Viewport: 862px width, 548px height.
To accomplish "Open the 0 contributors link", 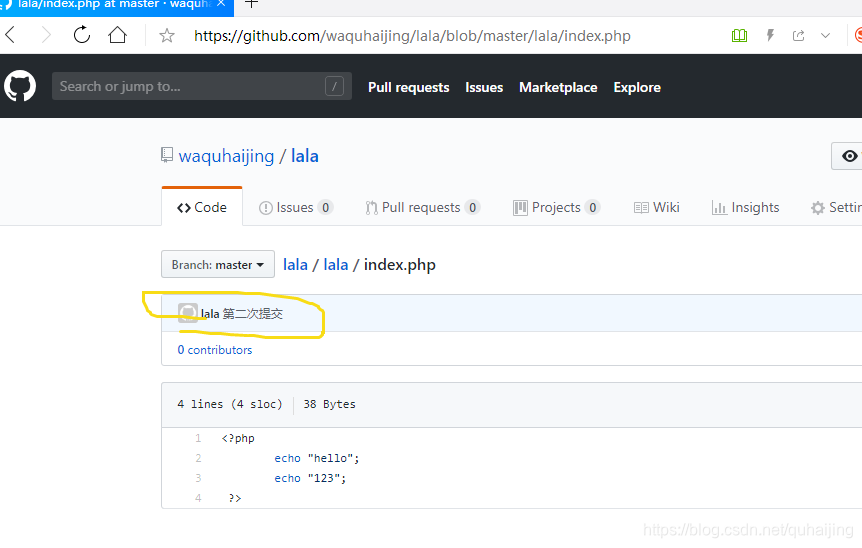I will click(214, 350).
